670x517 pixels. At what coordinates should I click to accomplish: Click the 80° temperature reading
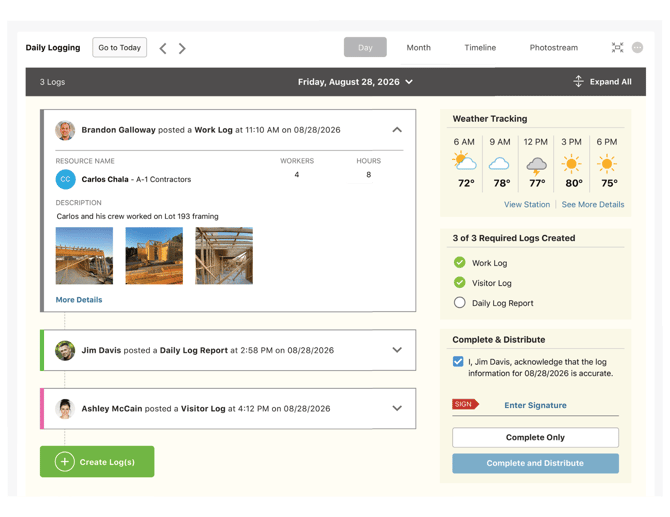pos(573,183)
